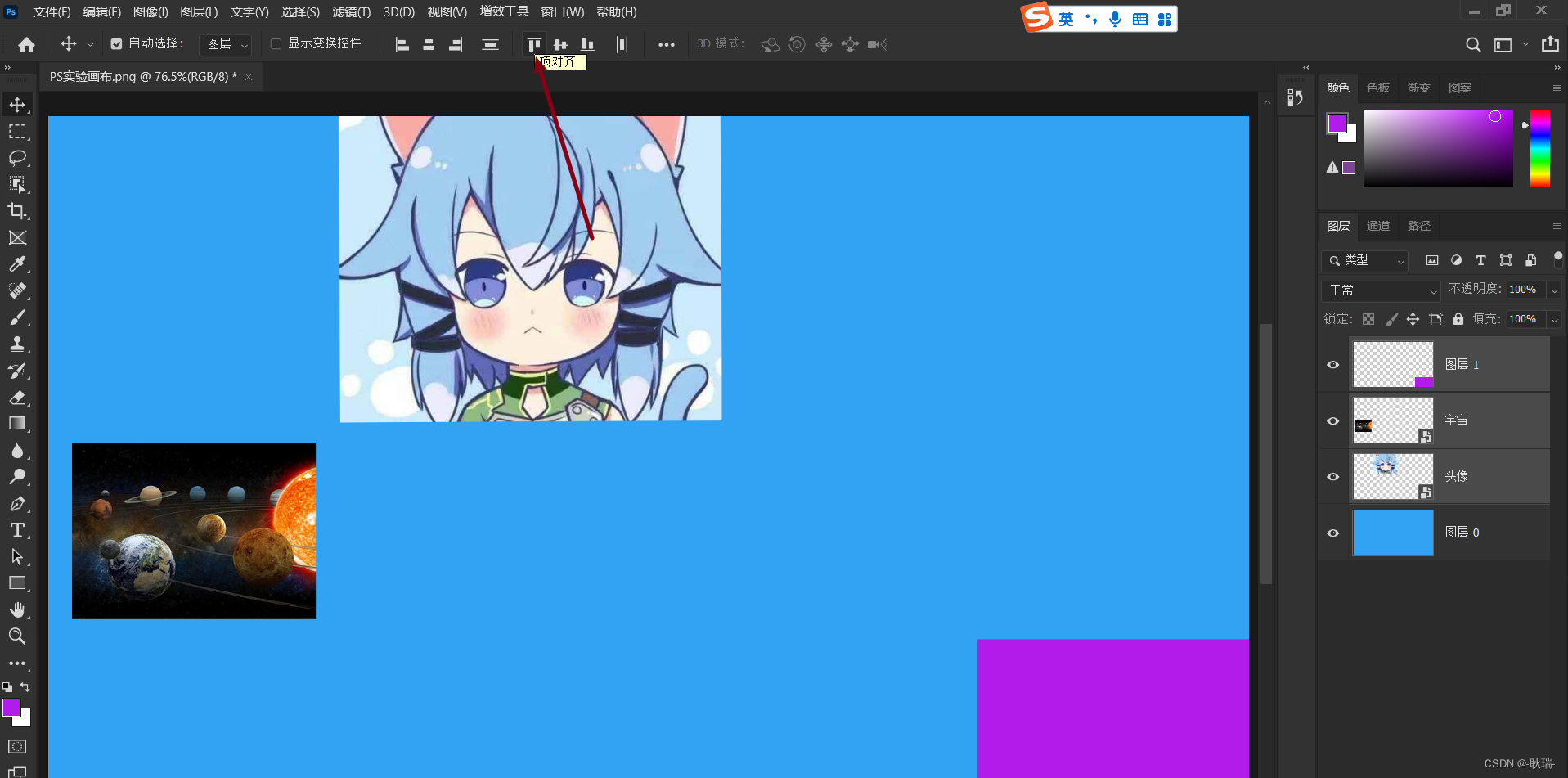This screenshot has width=1568, height=778.
Task: Open the 文件(F) menu
Action: (x=52, y=12)
